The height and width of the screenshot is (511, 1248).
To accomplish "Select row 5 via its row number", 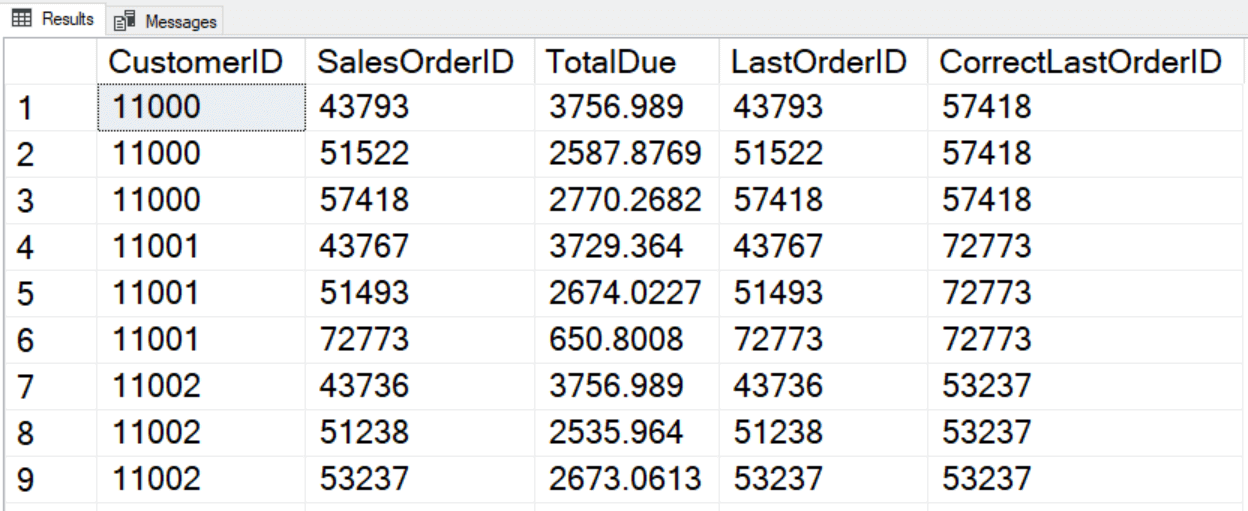I will tap(27, 294).
